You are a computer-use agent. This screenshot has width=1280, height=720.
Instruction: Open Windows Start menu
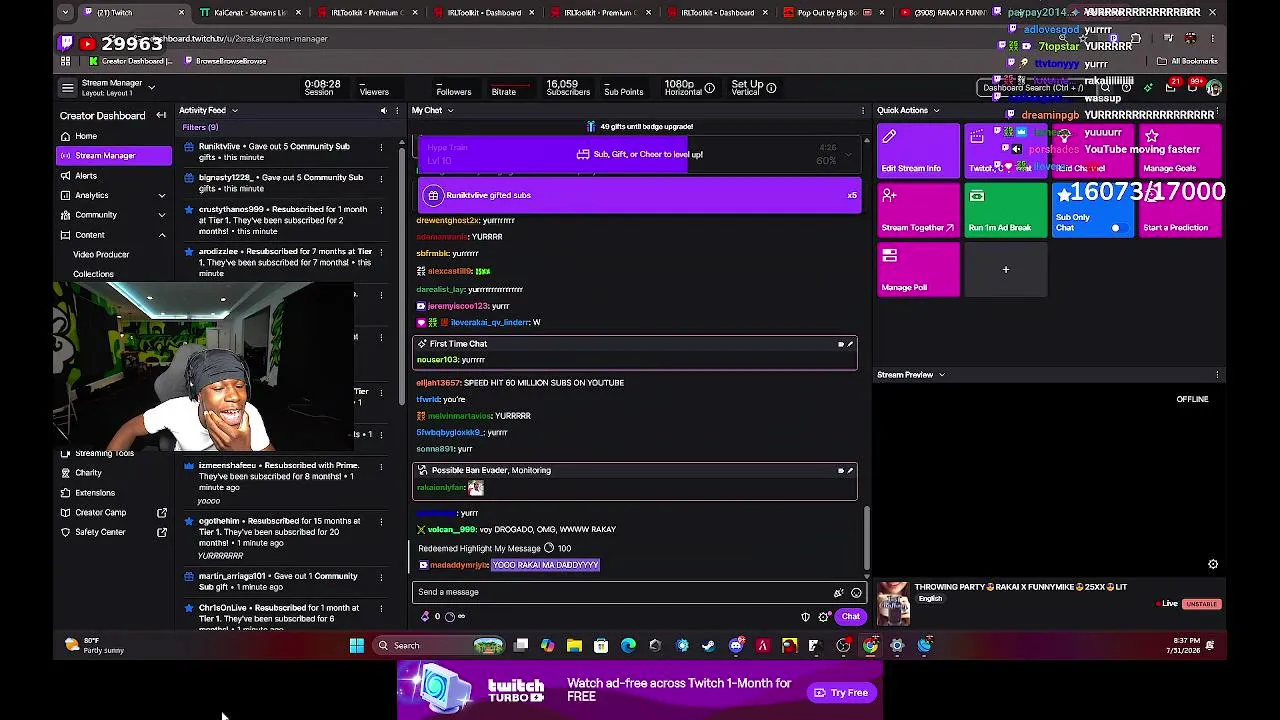[x=357, y=646]
